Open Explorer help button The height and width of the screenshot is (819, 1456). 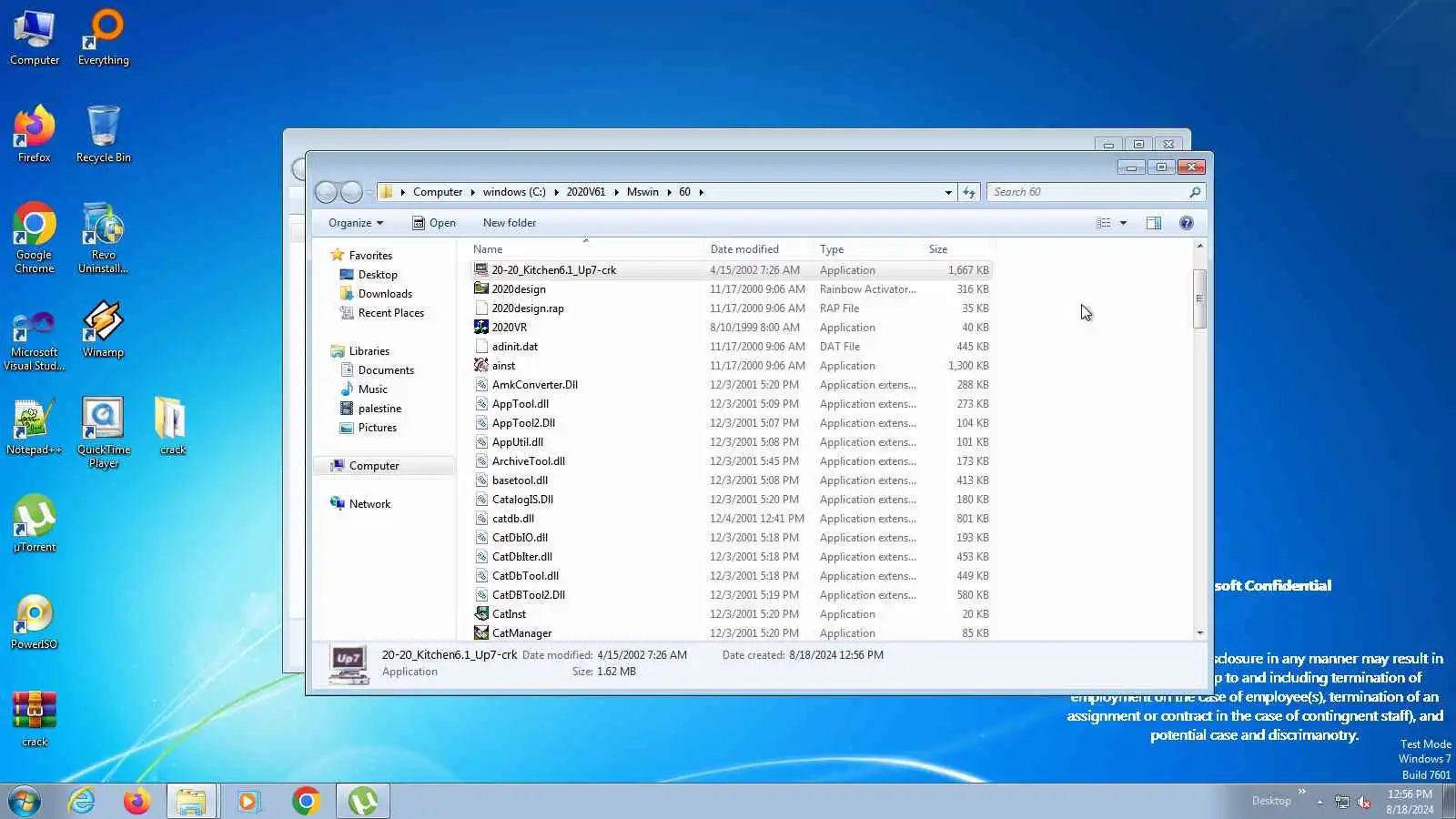(1187, 223)
